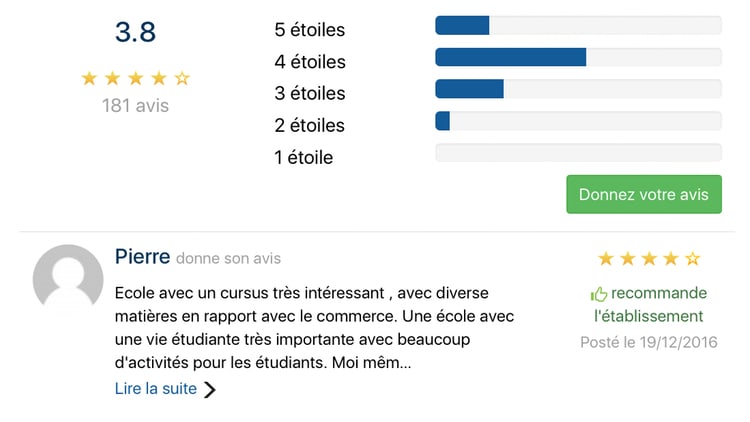Click the green thumbs-up recommend icon

point(598,294)
